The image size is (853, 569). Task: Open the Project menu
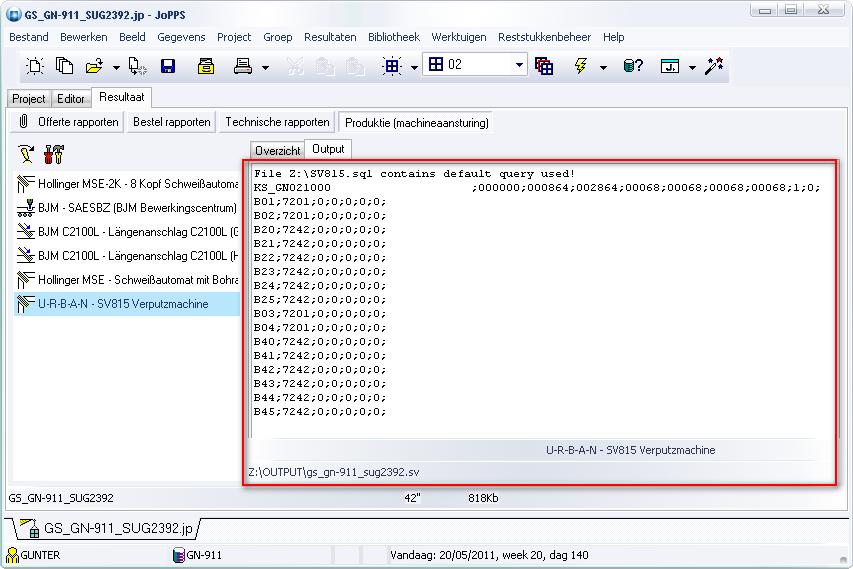point(234,37)
